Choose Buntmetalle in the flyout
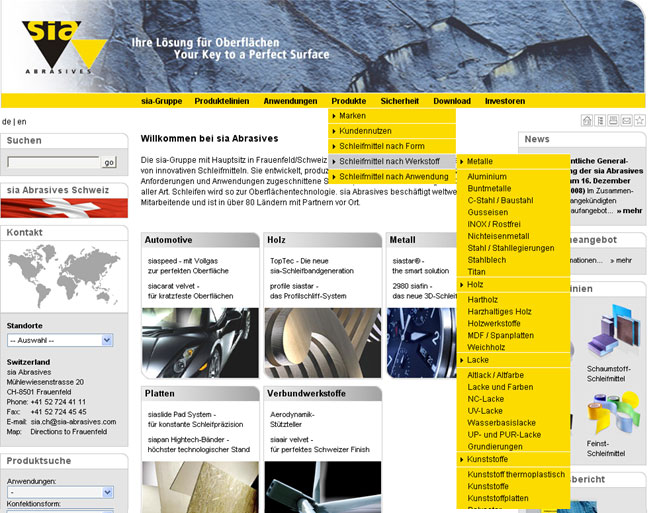 pyautogui.click(x=489, y=189)
